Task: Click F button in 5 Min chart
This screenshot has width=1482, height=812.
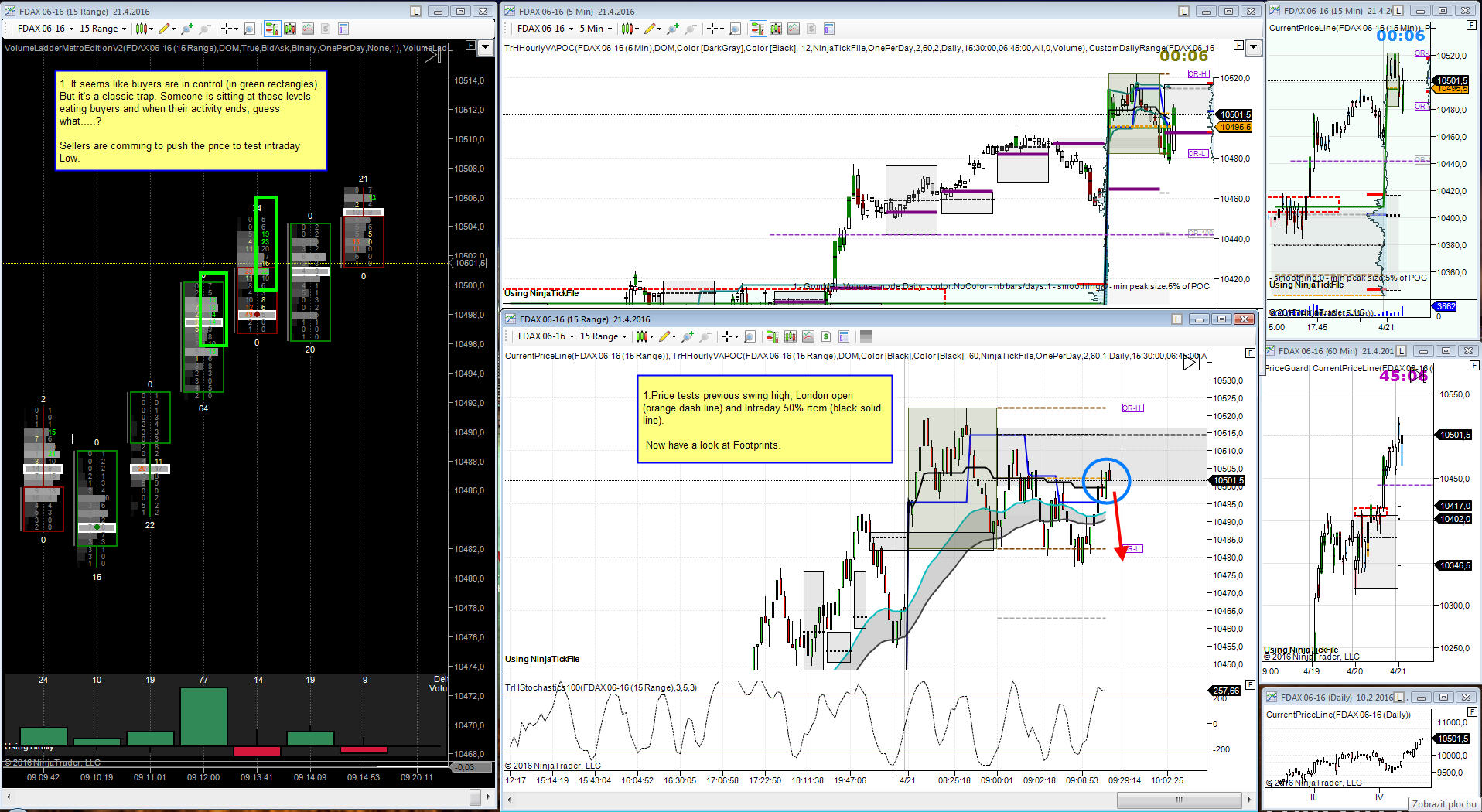Action: click(1238, 46)
